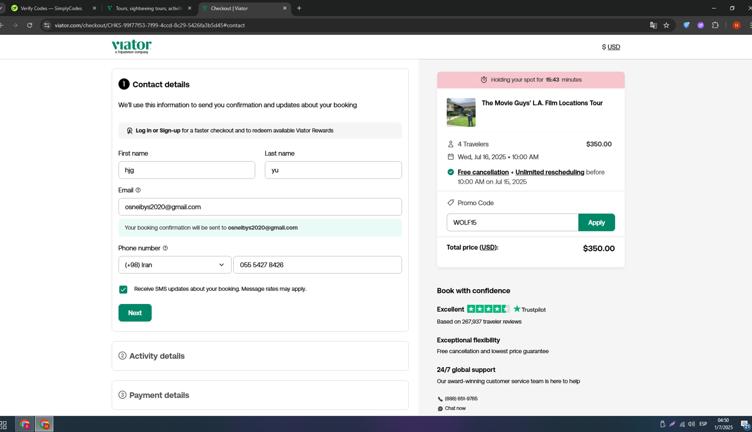The width and height of the screenshot is (752, 432).
Task: Click the second Chrome icon in the taskbar
Action: (45, 424)
